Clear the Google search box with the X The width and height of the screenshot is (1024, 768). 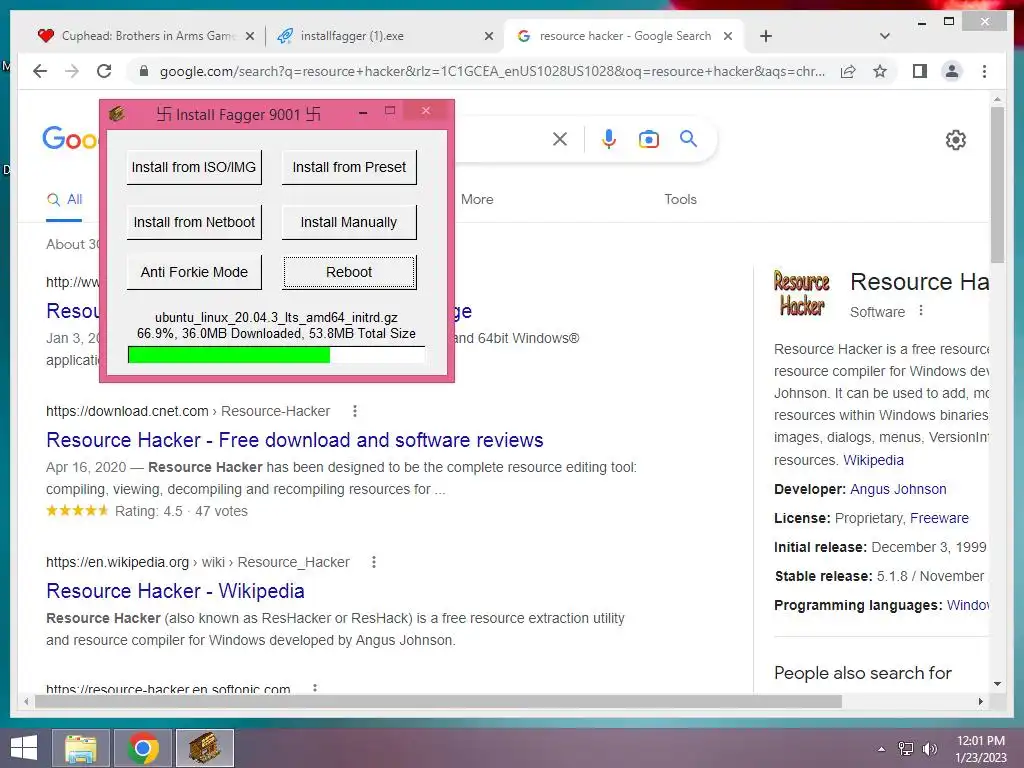(x=560, y=138)
